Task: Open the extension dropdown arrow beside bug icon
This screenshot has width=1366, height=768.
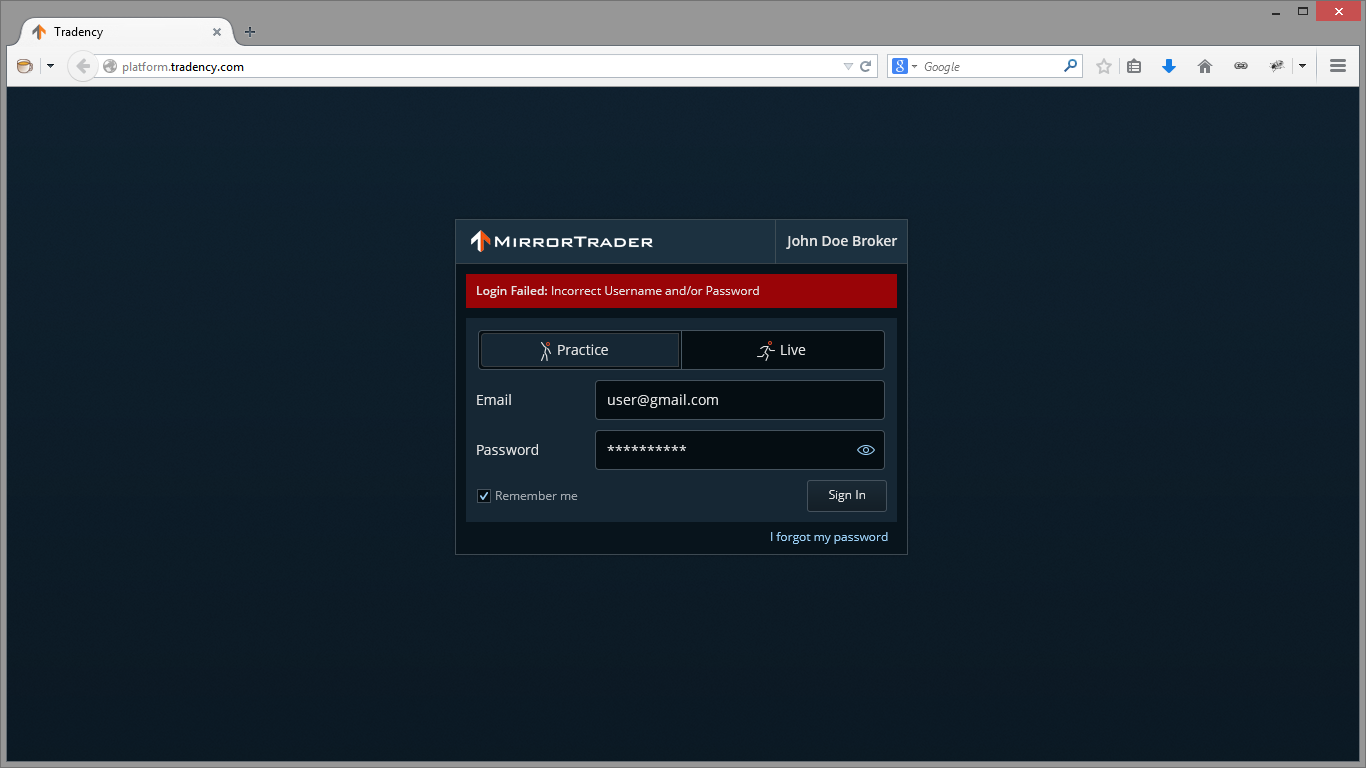Action: coord(1302,66)
